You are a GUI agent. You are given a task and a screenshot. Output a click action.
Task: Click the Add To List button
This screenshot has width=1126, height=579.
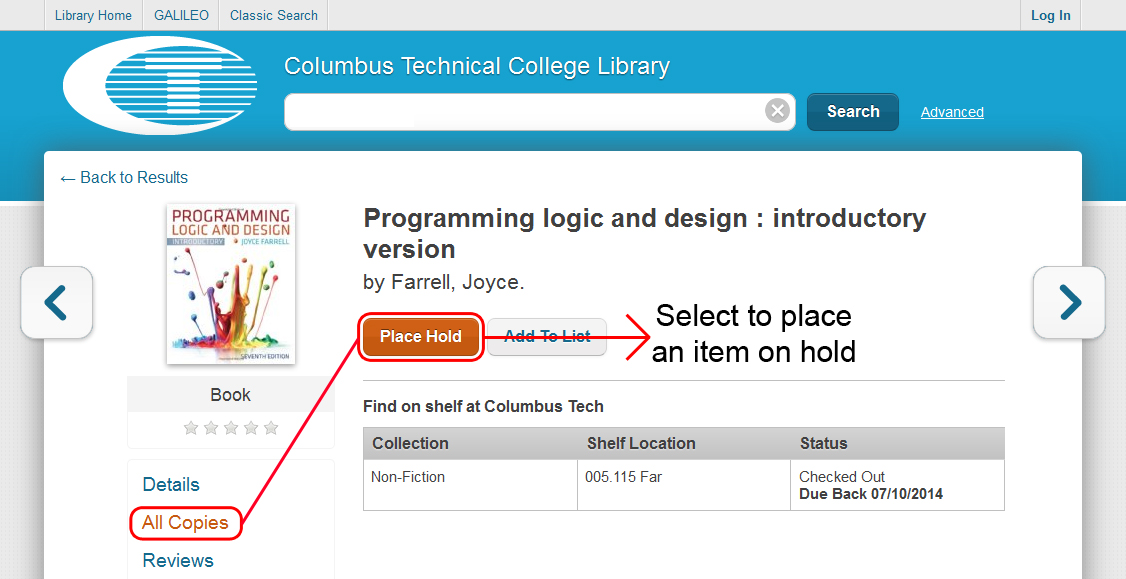point(547,336)
